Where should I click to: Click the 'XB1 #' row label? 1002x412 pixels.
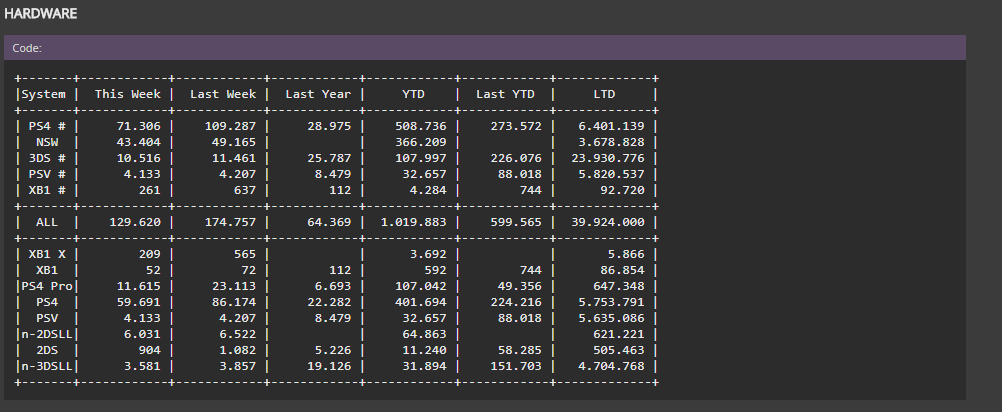[47, 190]
